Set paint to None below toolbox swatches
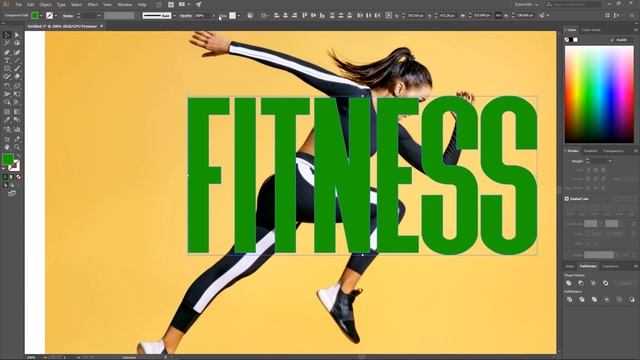Image resolution: width=640 pixels, height=360 pixels. tap(18, 177)
